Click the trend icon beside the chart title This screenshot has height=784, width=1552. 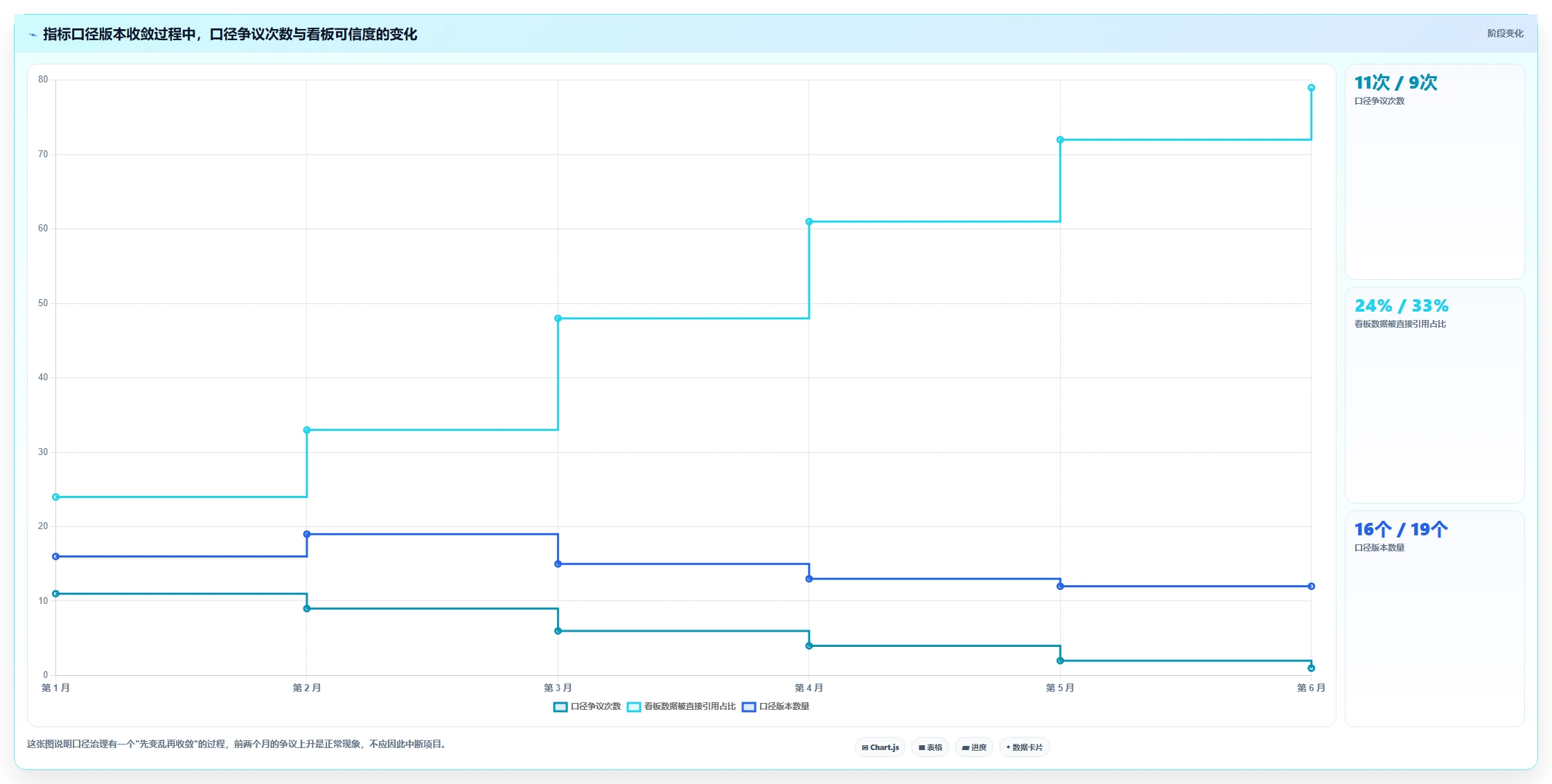point(33,35)
